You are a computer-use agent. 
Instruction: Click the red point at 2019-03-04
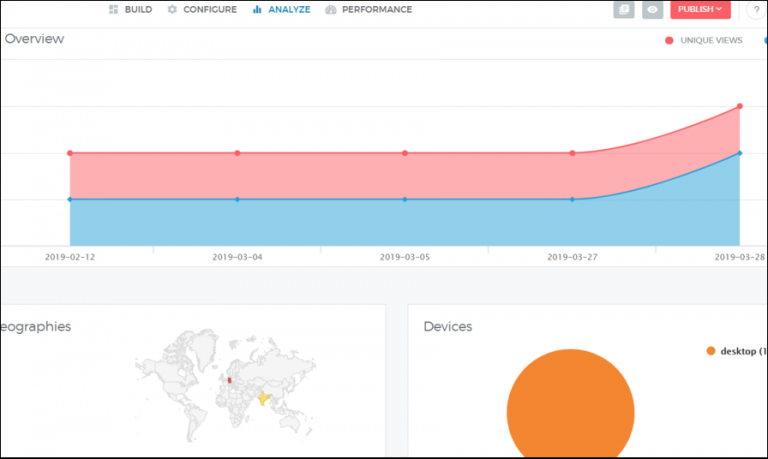[237, 153]
